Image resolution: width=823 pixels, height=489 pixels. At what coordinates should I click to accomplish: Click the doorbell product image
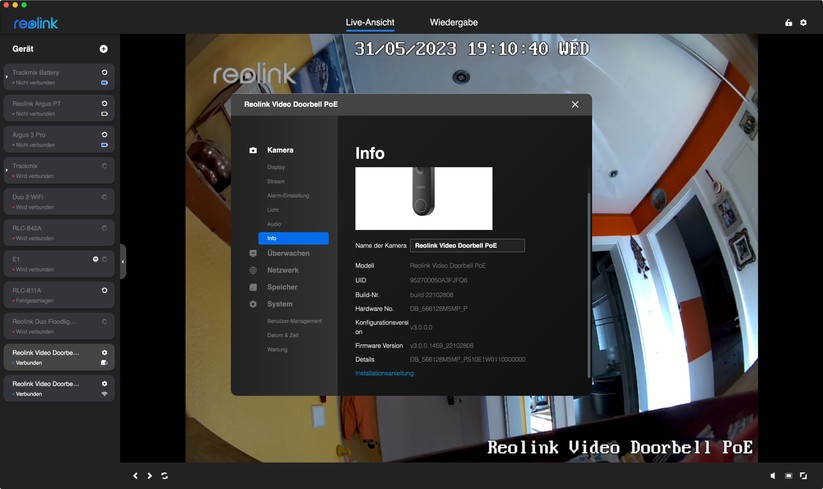pos(424,198)
